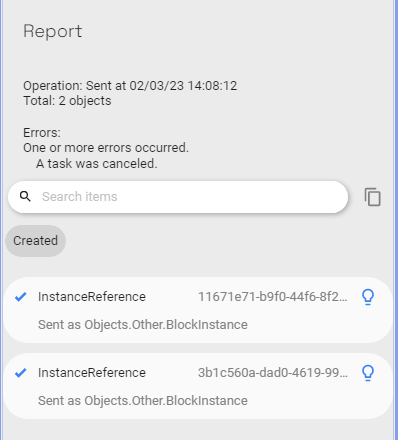398x440 pixels.
Task: Click the search magnifier icon
Action: click(x=25, y=197)
